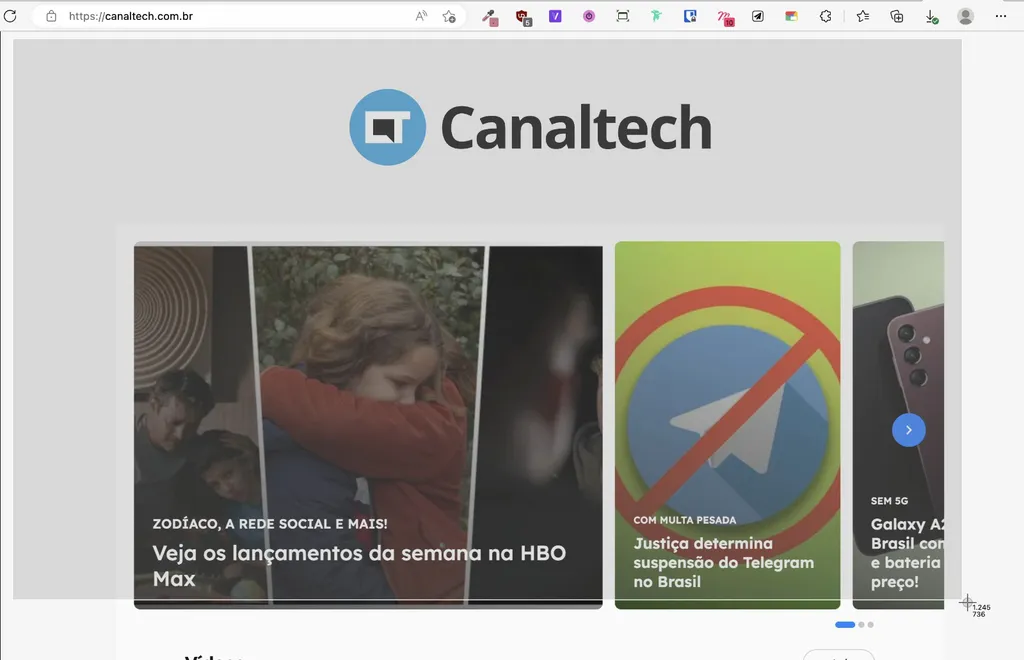Open 'Justiça determina suspensão do Telegram' headline
Image resolution: width=1024 pixels, height=660 pixels.
coord(724,562)
